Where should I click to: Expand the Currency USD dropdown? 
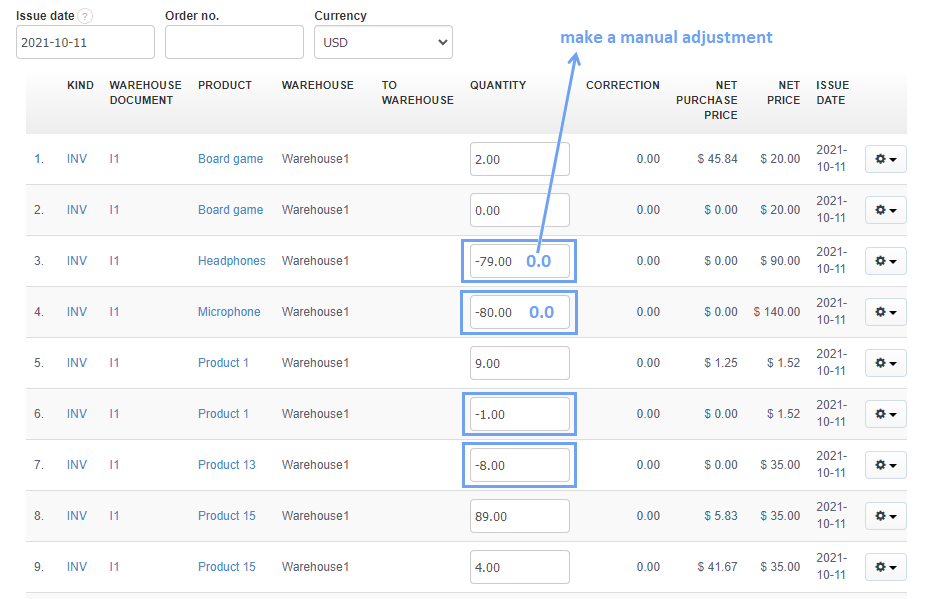[x=383, y=42]
